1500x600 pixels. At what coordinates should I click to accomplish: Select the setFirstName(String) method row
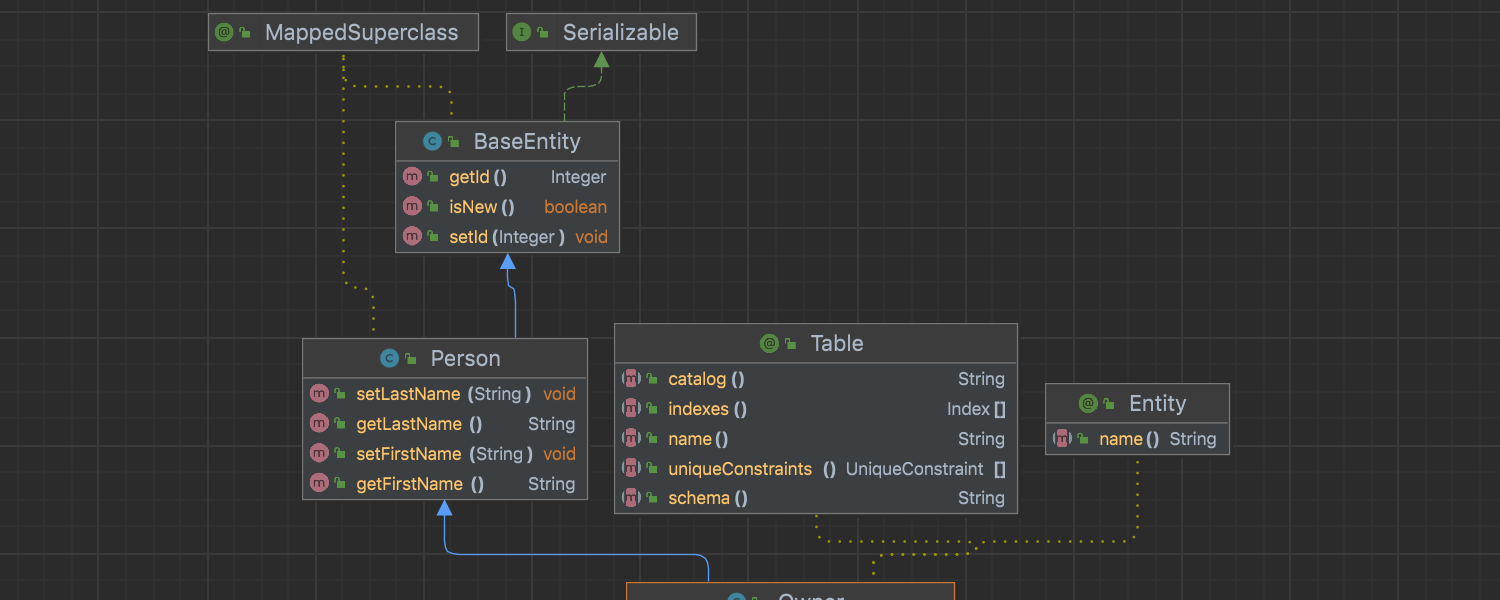(440, 454)
